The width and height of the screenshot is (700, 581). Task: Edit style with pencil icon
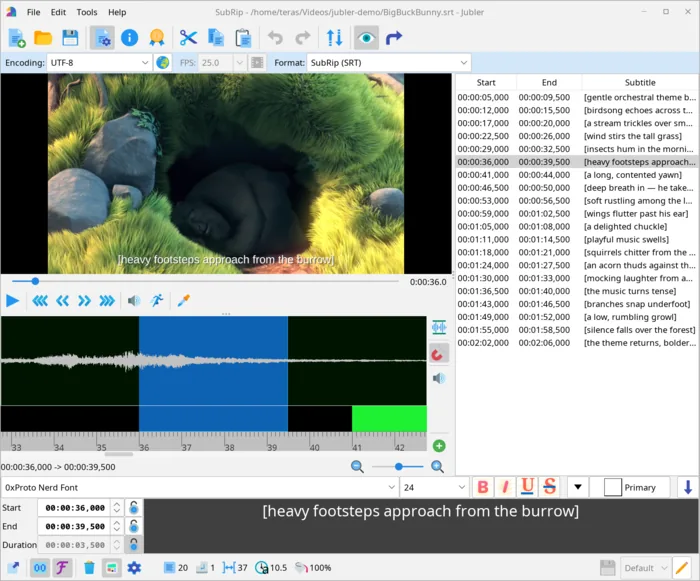[x=682, y=568]
